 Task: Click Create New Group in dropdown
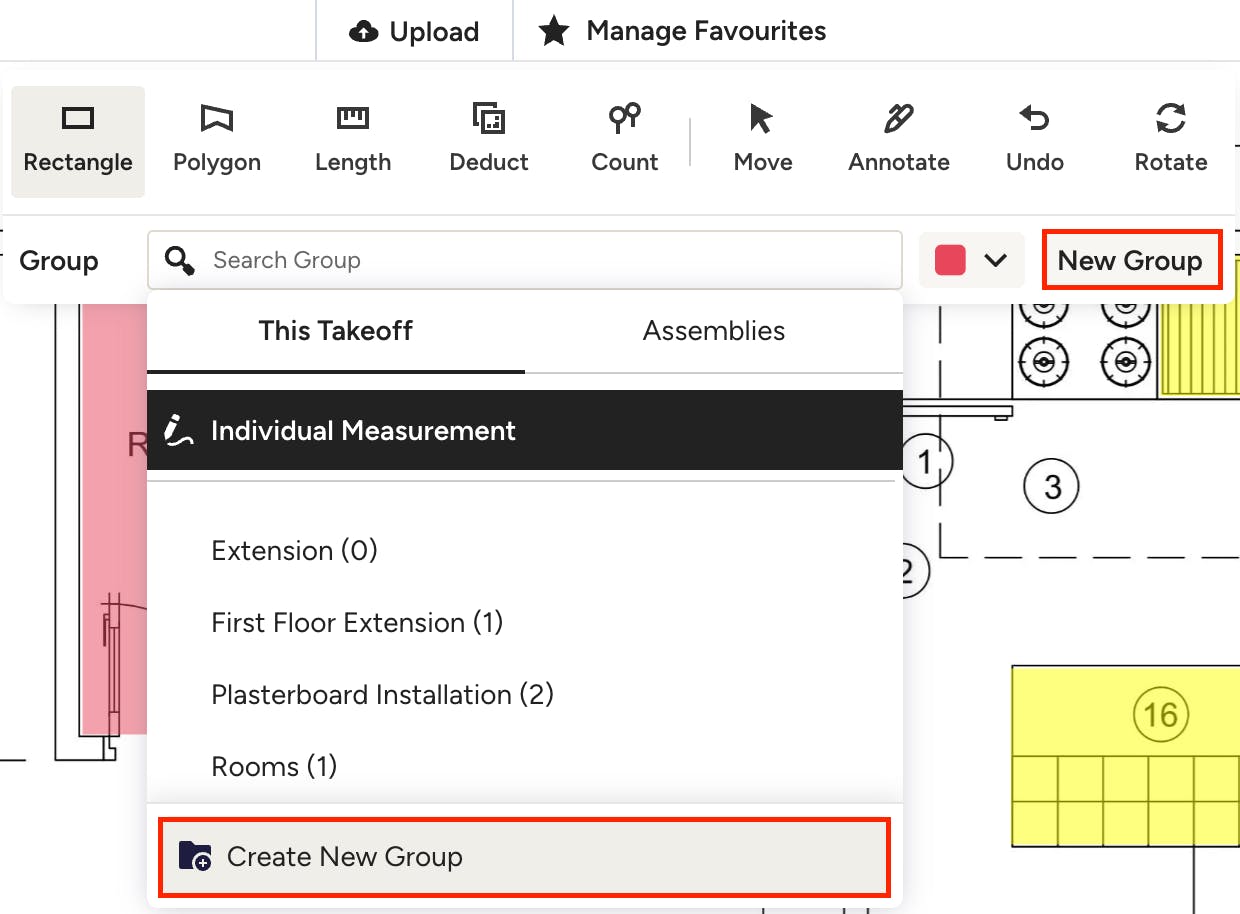tap(524, 857)
